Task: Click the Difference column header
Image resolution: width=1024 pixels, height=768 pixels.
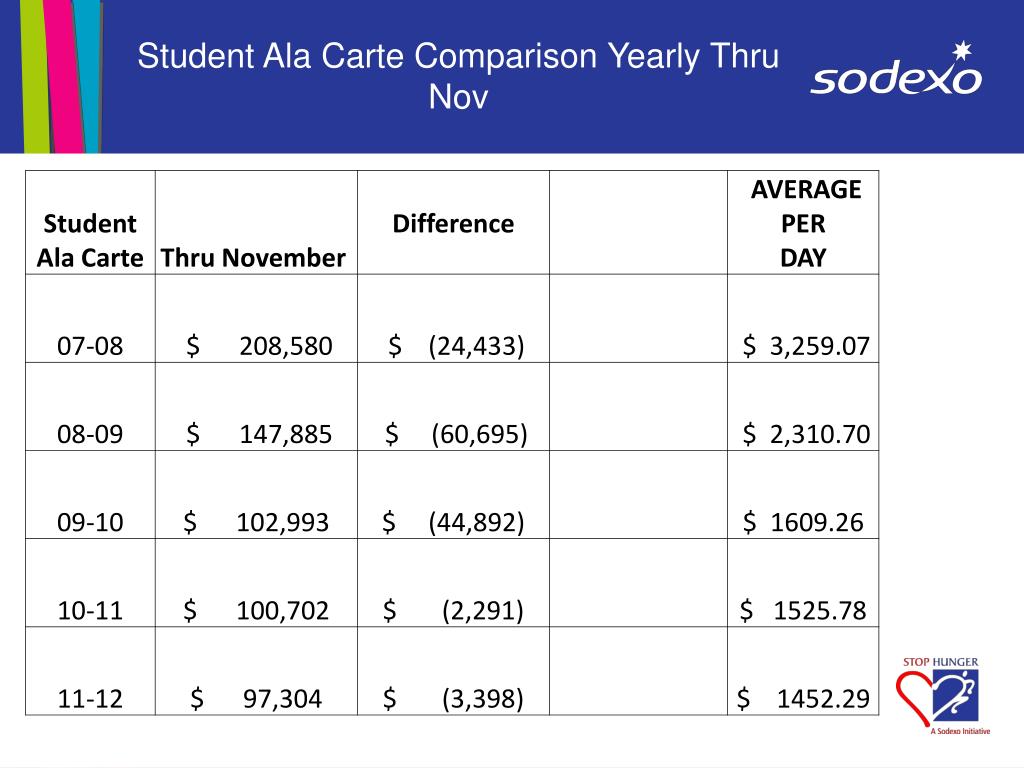Action: tap(453, 223)
